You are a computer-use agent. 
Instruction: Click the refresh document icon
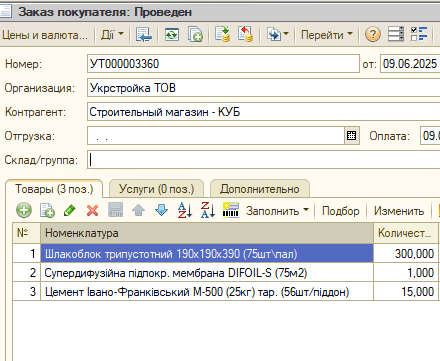coord(172,35)
